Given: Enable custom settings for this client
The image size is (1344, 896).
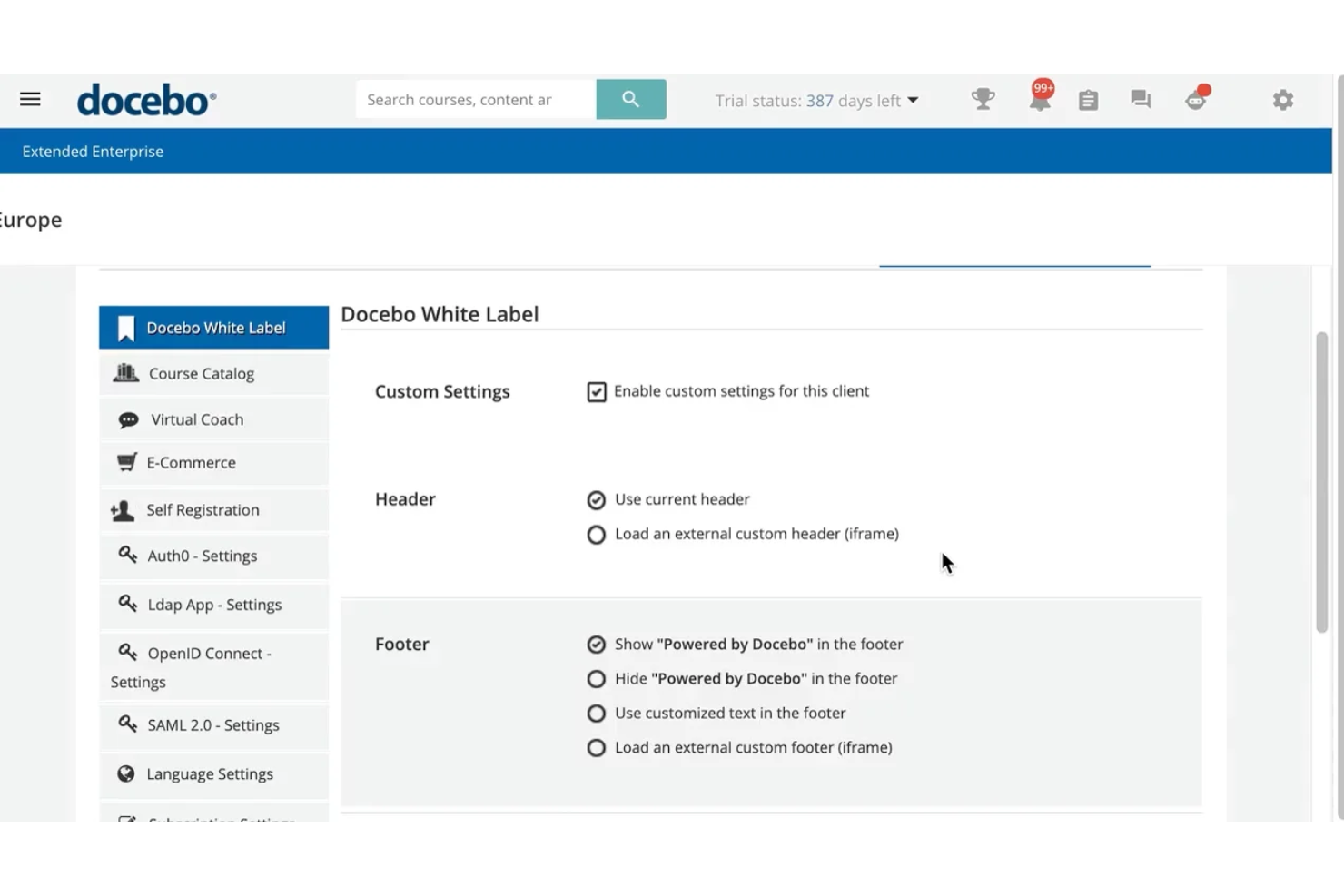Looking at the screenshot, I should [x=597, y=391].
